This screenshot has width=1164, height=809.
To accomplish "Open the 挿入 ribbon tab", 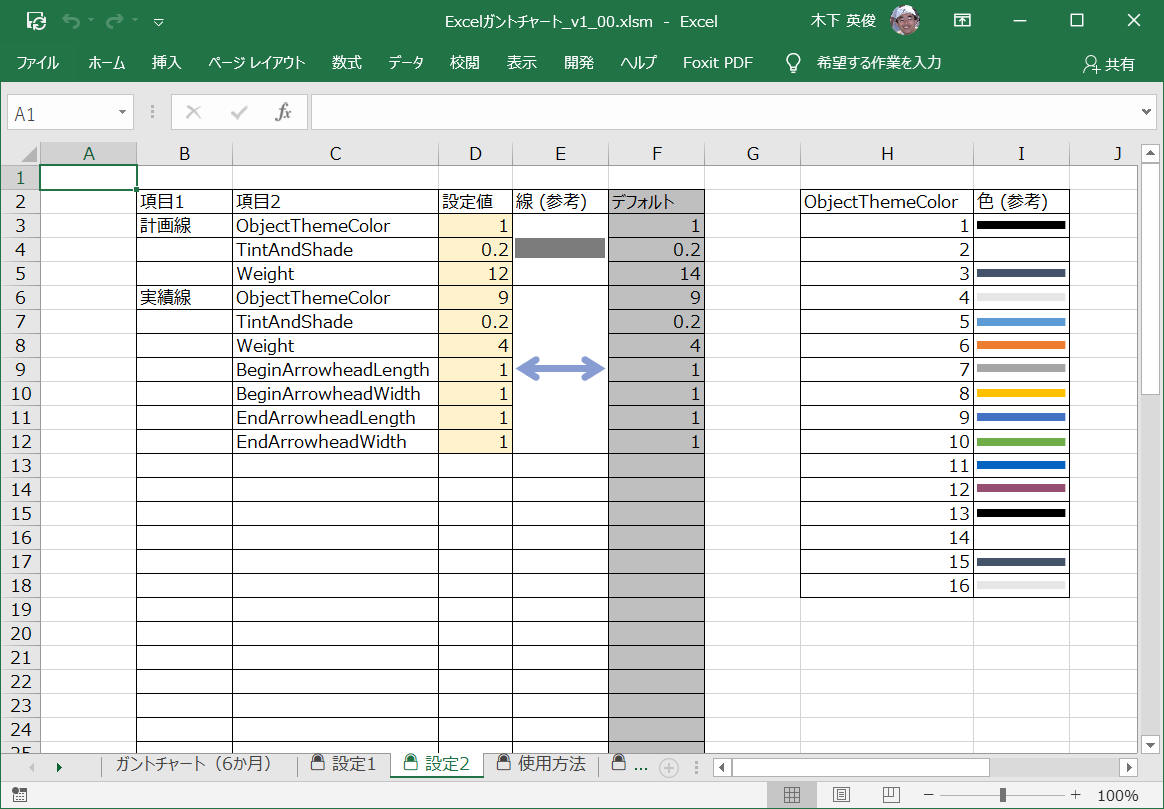I will pos(166,62).
